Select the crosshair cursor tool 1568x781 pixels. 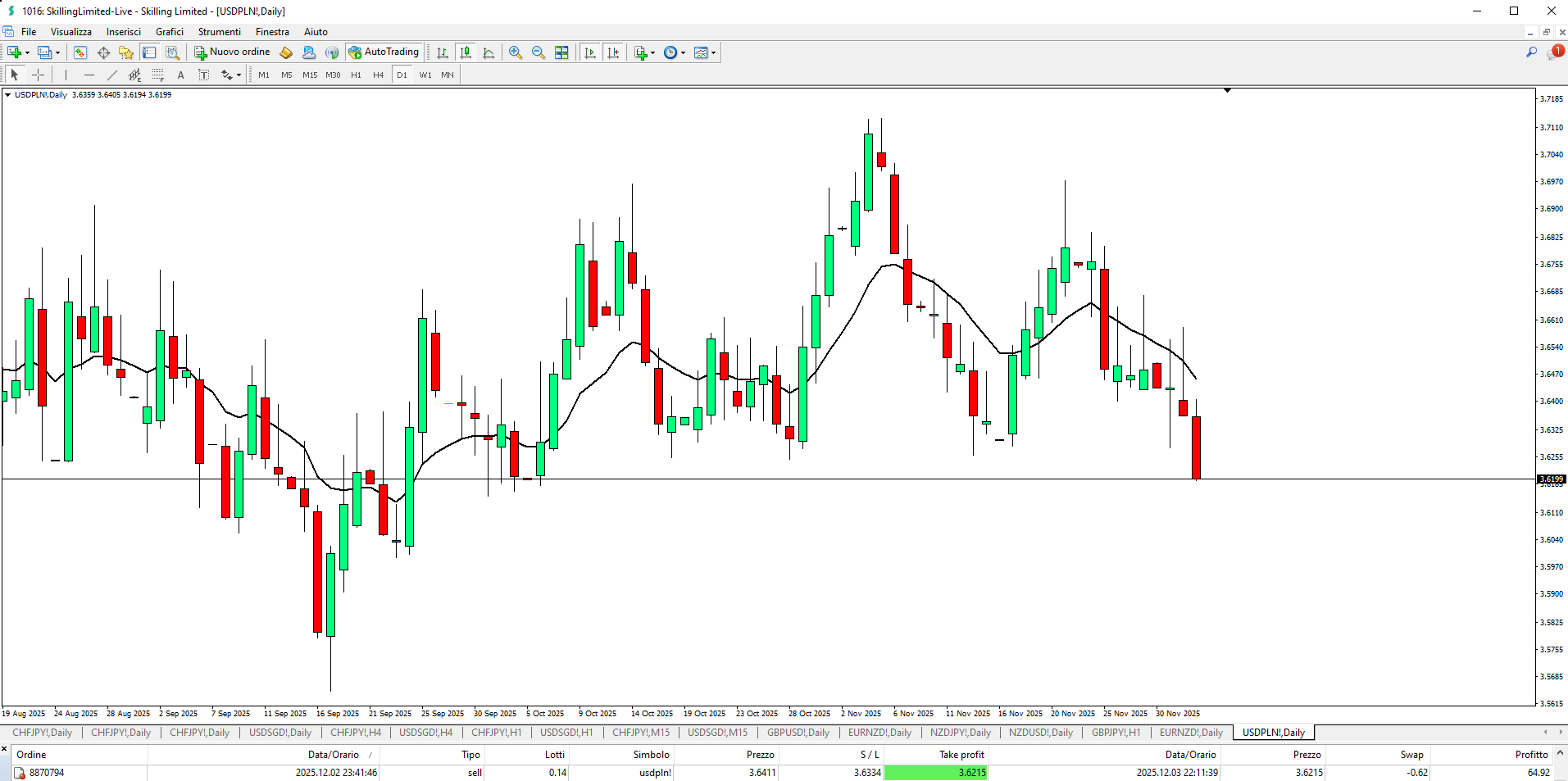pyautogui.click(x=38, y=75)
